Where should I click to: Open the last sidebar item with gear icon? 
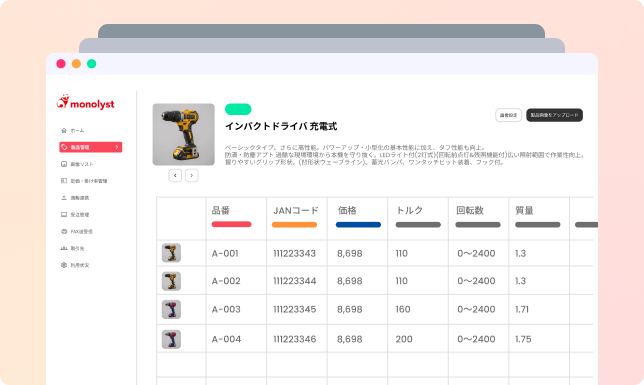(75, 265)
